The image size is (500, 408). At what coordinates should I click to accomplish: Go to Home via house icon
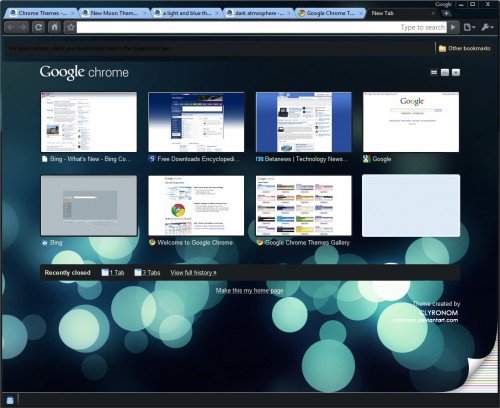click(54, 27)
